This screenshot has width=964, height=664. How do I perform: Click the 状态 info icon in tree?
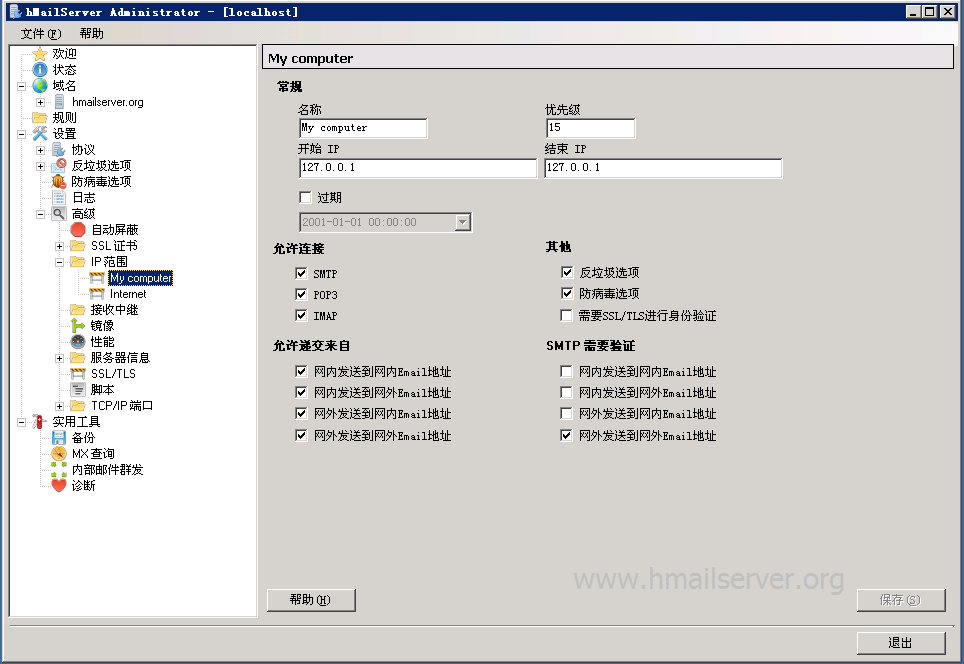[40, 70]
